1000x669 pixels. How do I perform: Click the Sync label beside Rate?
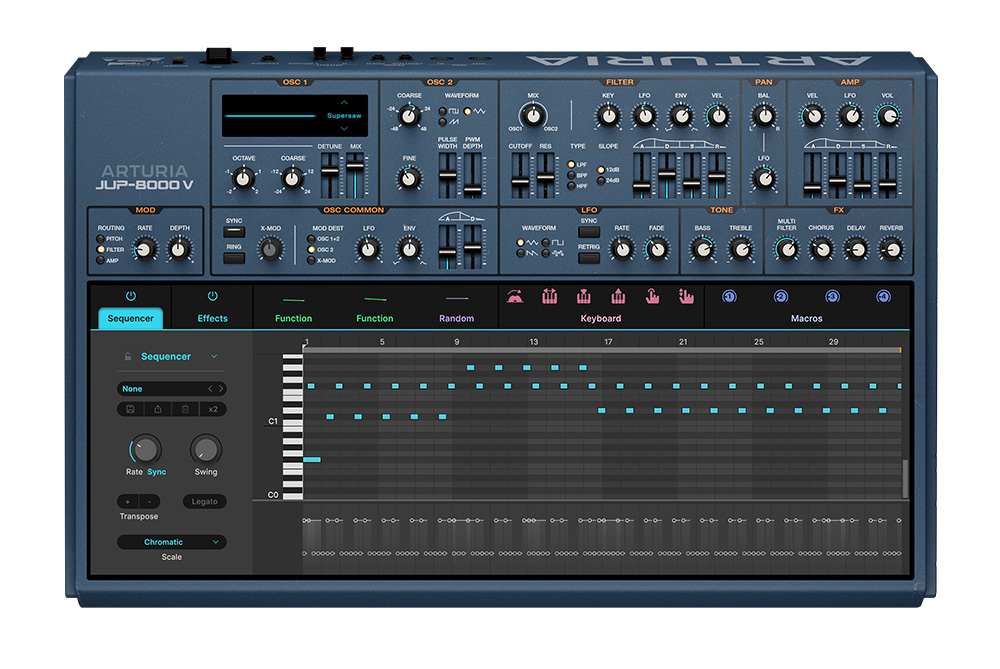click(157, 472)
